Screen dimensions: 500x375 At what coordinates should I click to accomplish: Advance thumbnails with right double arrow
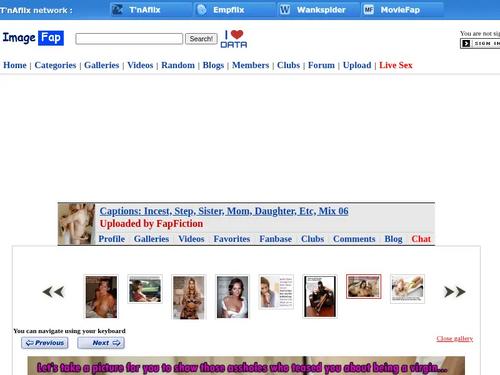click(455, 292)
